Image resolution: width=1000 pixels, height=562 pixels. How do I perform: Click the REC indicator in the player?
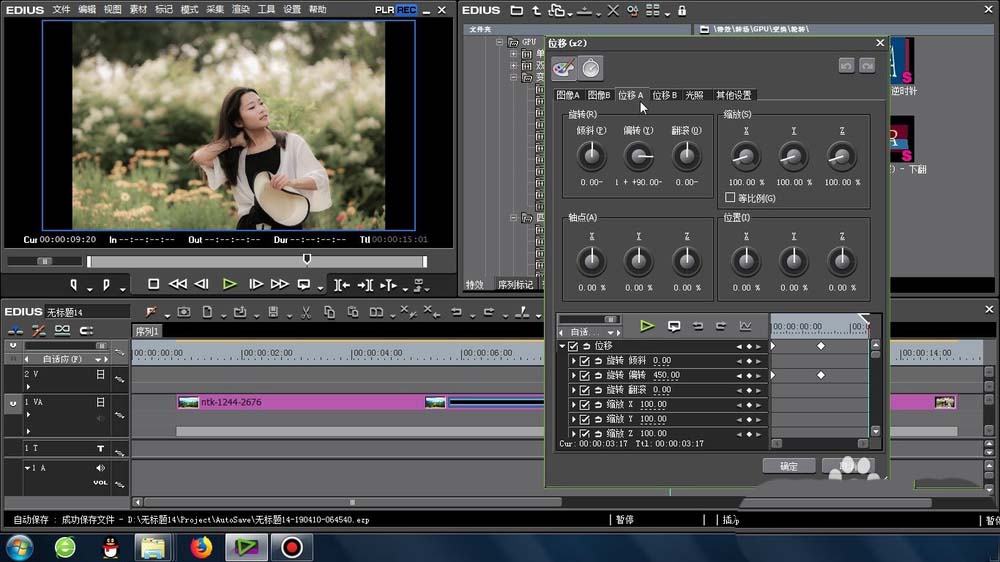pyautogui.click(x=406, y=10)
